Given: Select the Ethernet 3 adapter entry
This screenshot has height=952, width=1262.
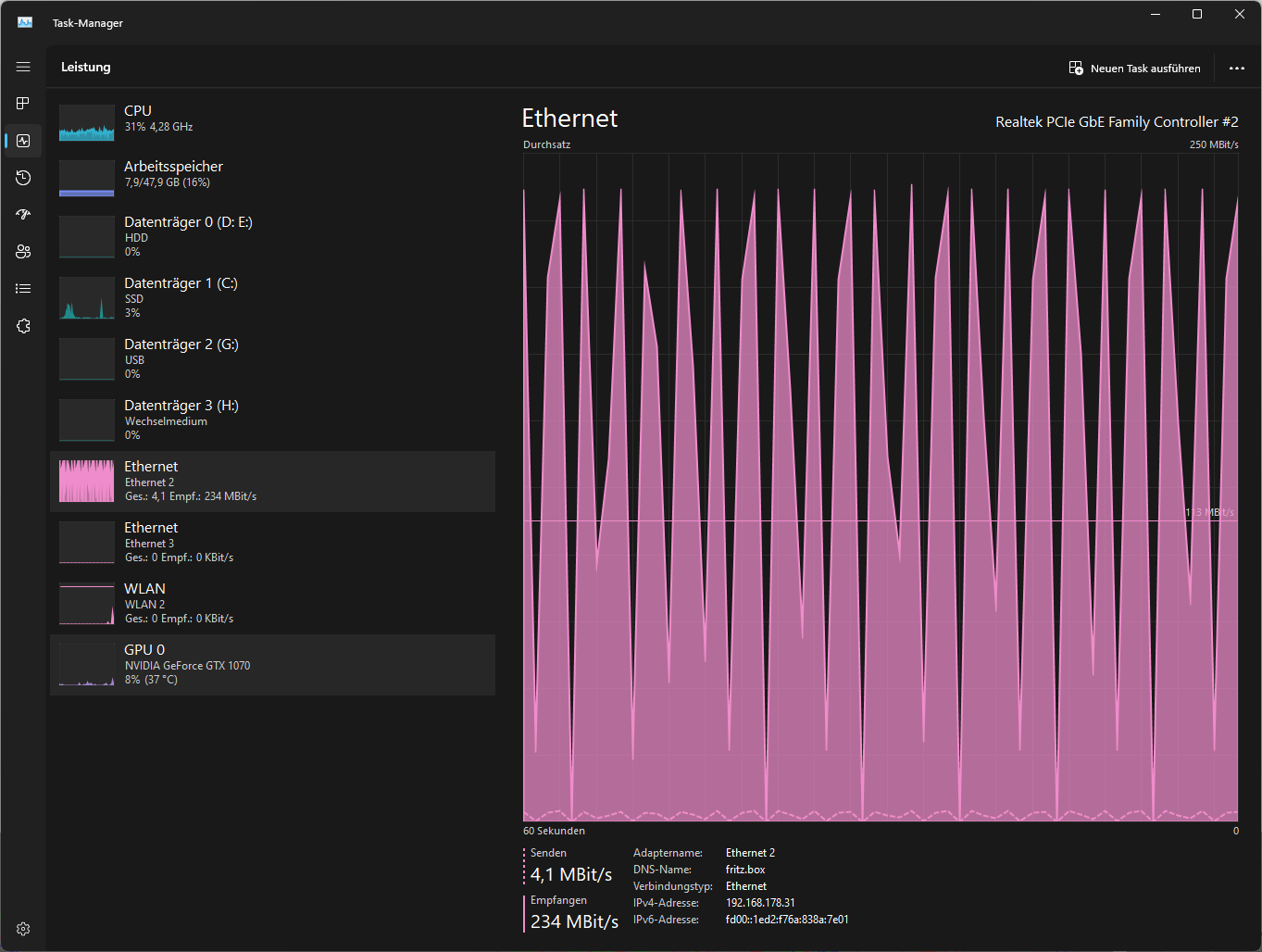Looking at the screenshot, I should pyautogui.click(x=272, y=543).
